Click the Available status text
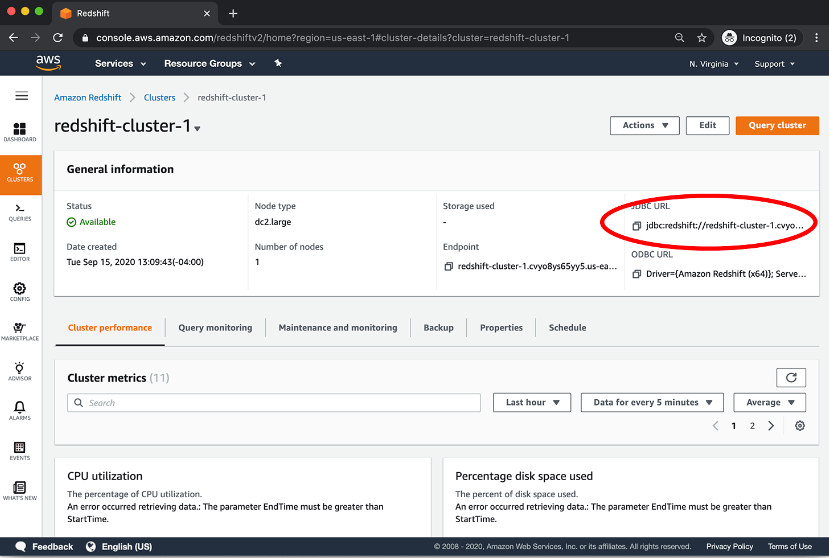The image size is (829, 558). click(97, 222)
